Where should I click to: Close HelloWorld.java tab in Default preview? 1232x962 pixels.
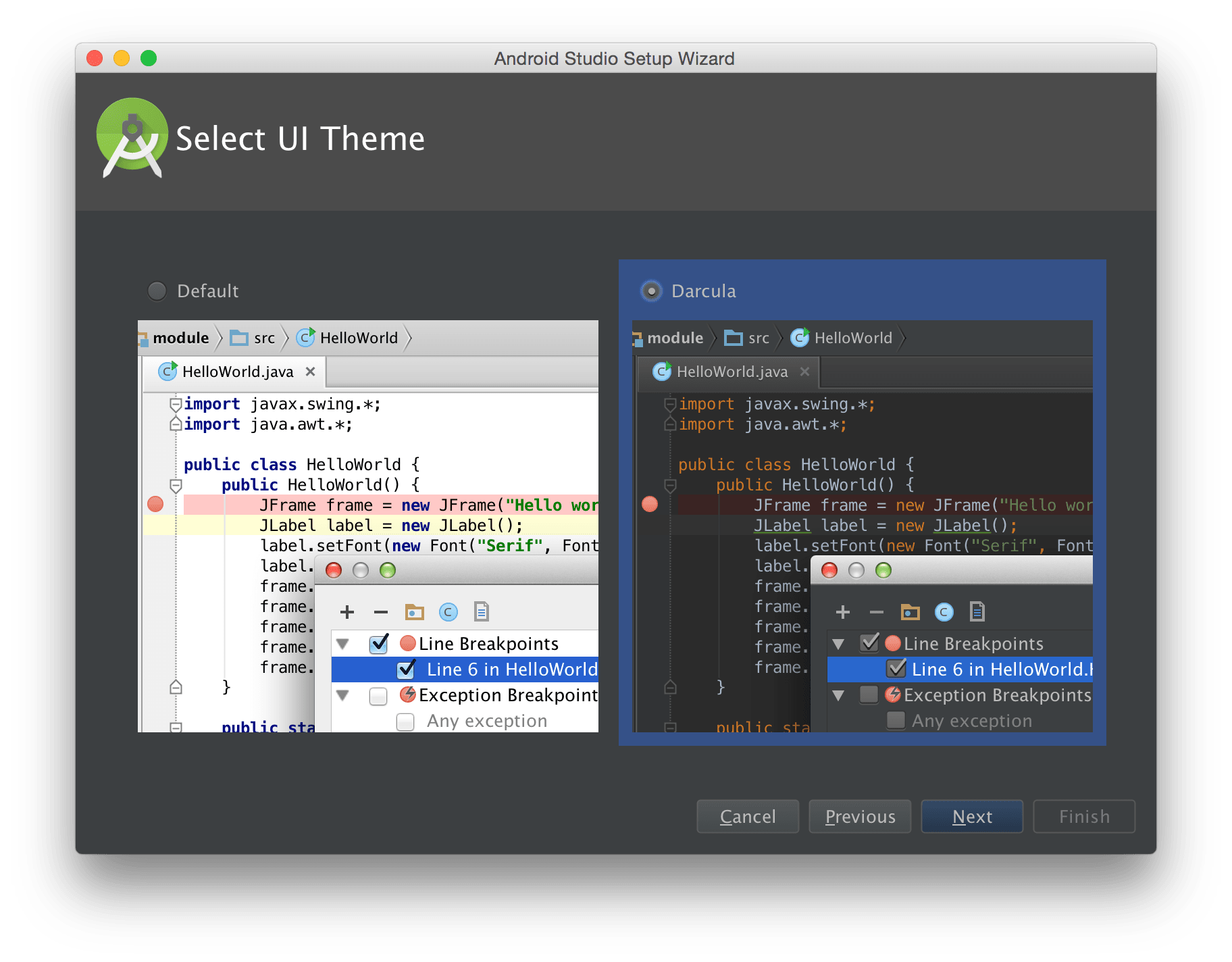(310, 372)
